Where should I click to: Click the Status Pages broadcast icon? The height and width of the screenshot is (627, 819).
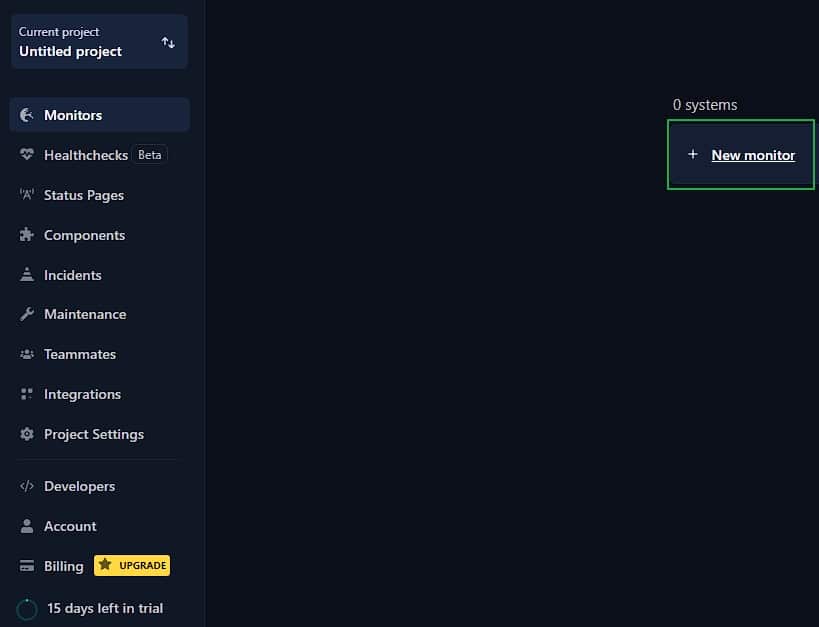click(27, 195)
